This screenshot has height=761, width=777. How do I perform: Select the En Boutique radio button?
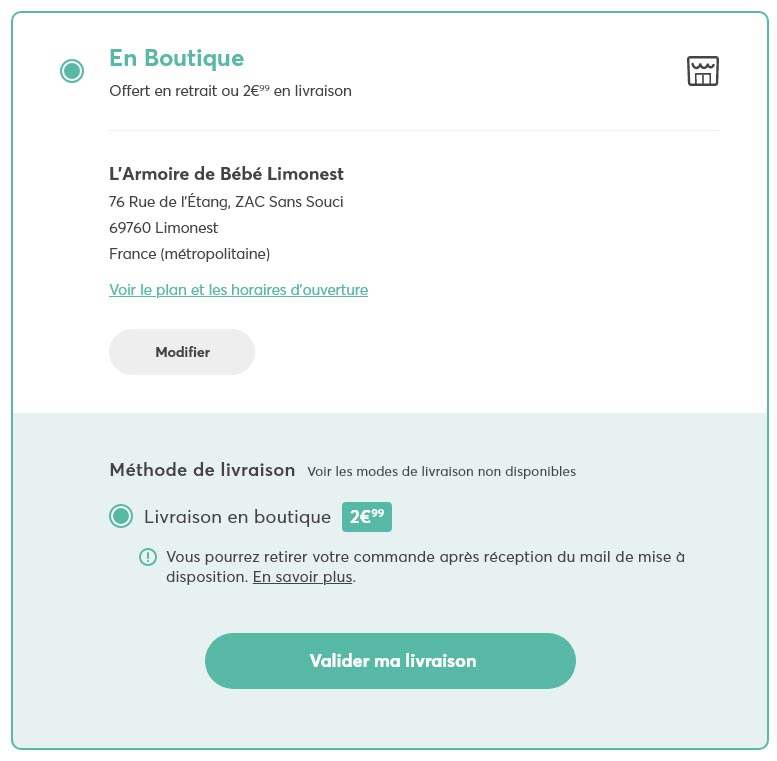(72, 71)
